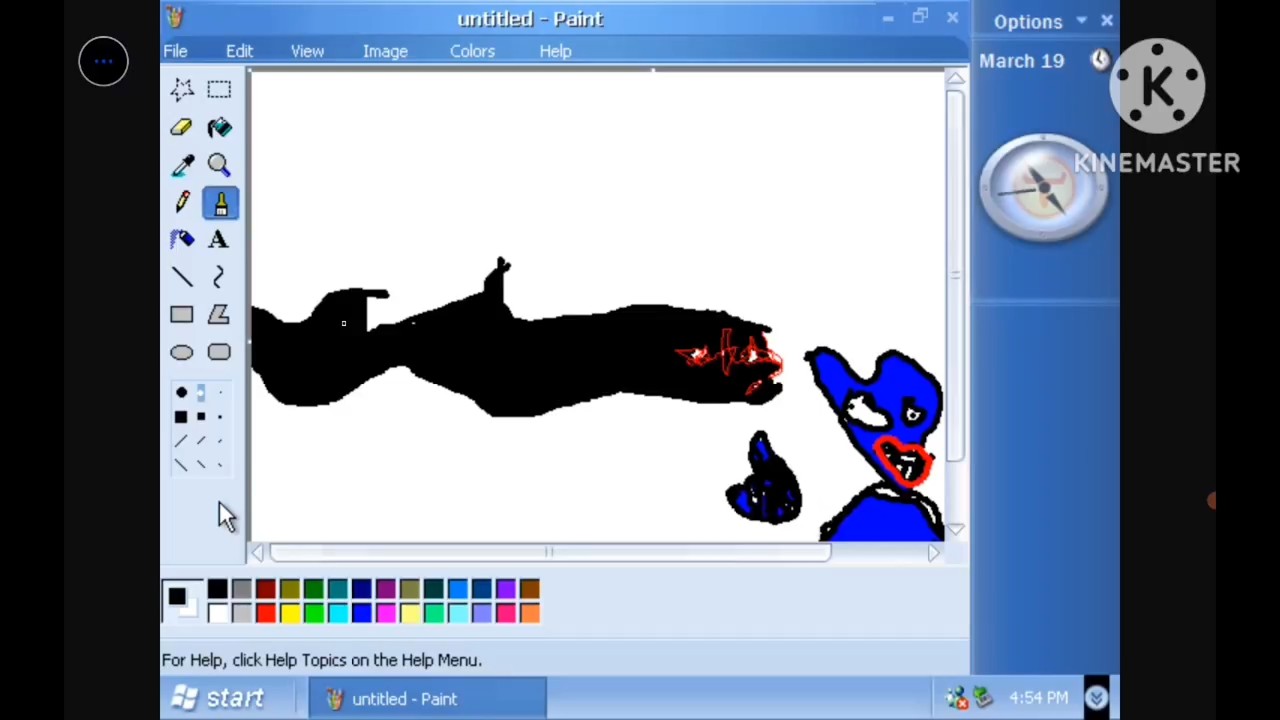The image size is (1280, 720).
Task: Choose the magenta color swatch
Action: [385, 612]
